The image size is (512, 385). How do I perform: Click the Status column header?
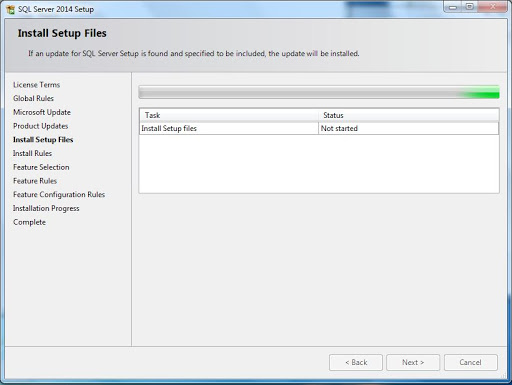(409, 115)
